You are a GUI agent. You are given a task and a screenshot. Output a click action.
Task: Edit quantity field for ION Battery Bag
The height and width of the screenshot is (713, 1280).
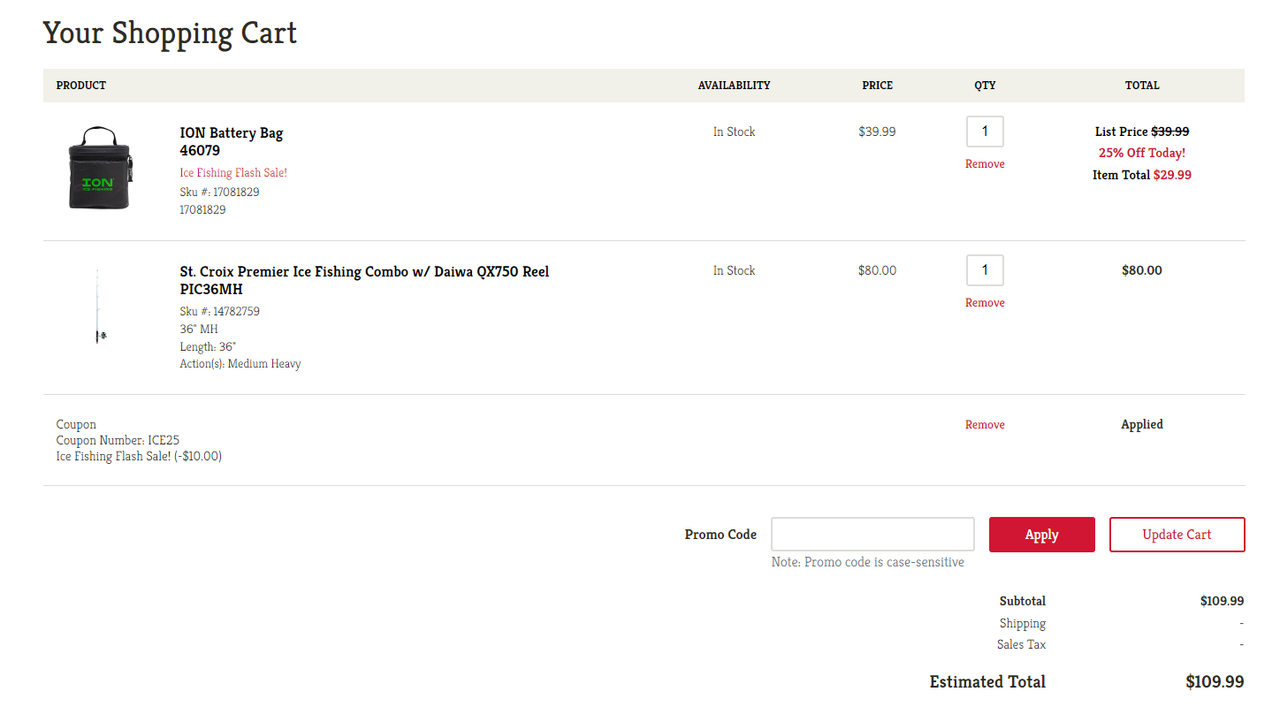985,131
